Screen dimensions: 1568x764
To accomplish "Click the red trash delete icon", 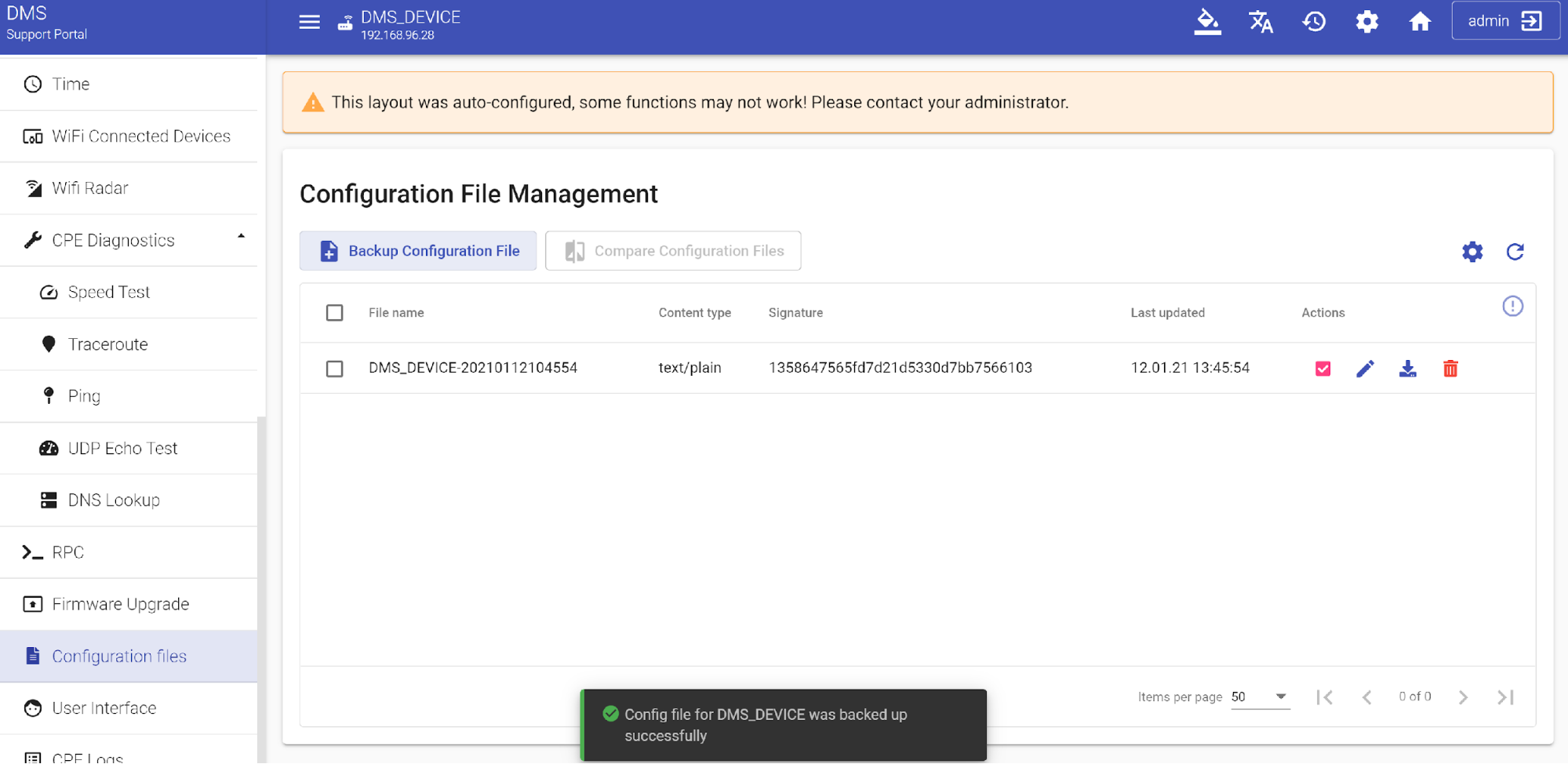I will pos(1450,369).
